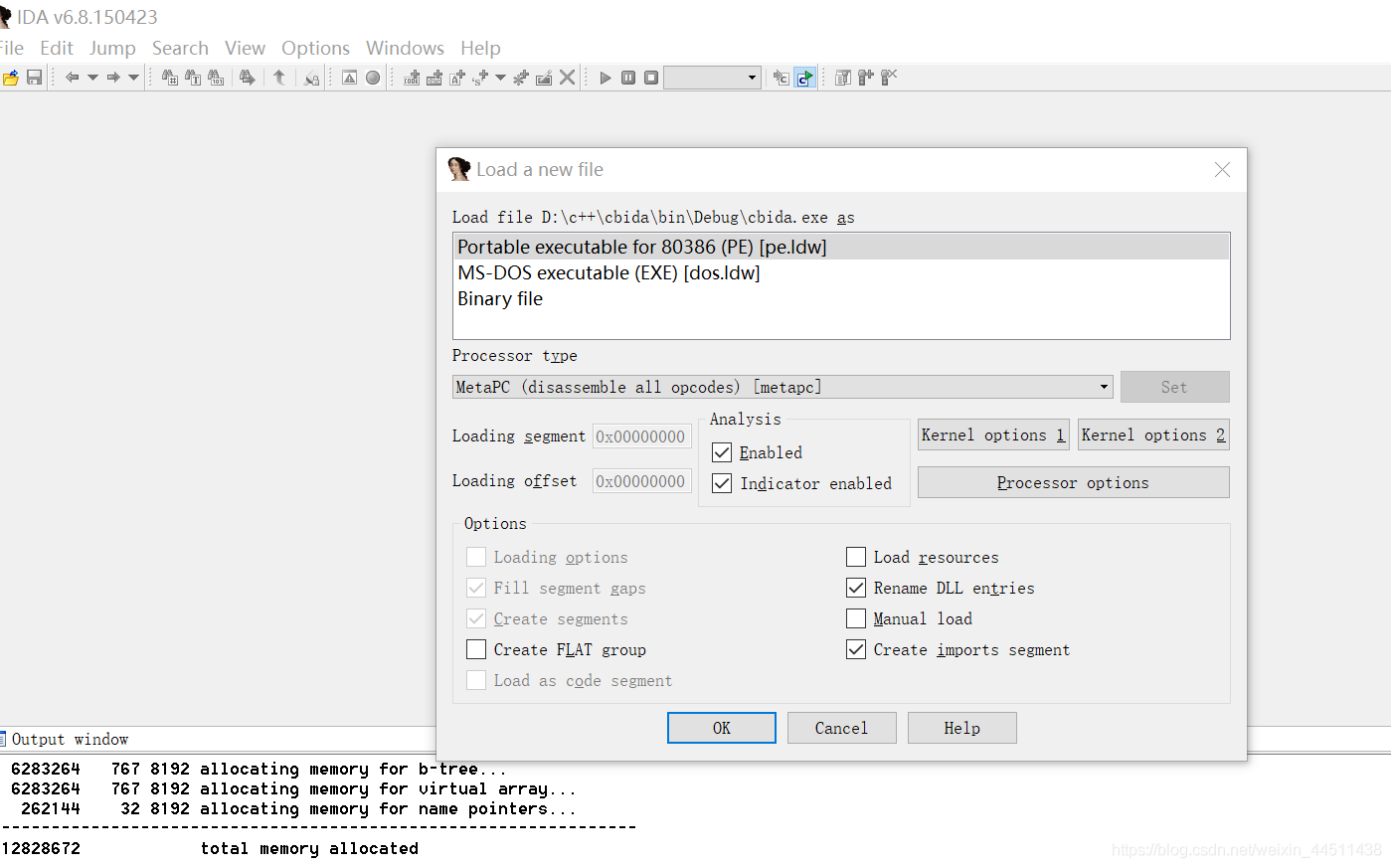Open the Edit menu
The image size is (1391, 868).
click(57, 48)
